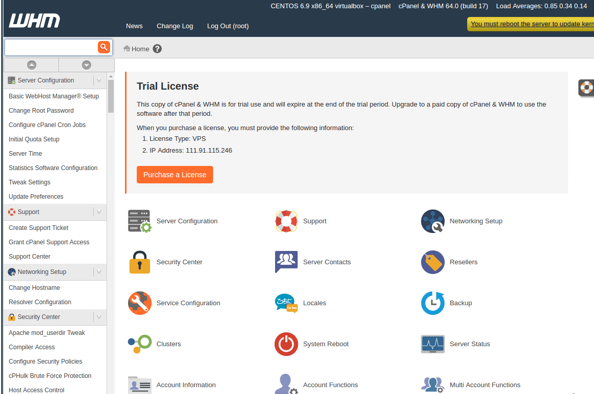Open the Service Configuration wrench icon
The width and height of the screenshot is (594, 394).
tap(139, 303)
